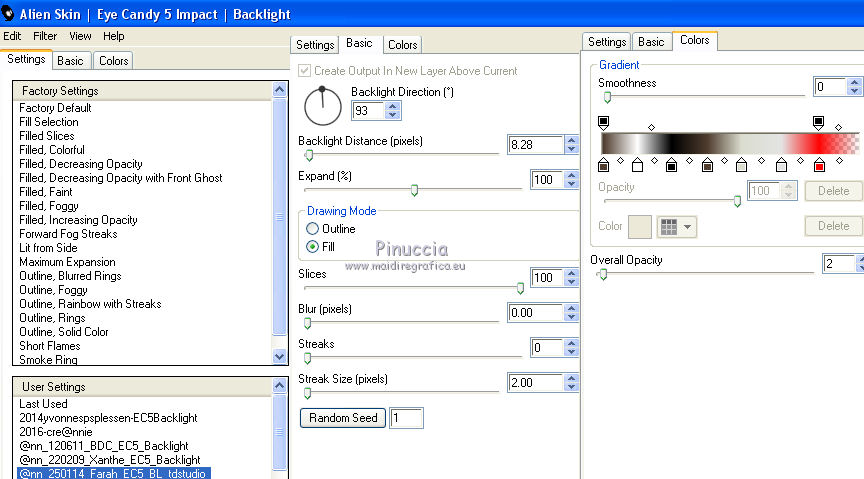Open the Edit menu
The image size is (864, 479).
pyautogui.click(x=12, y=36)
